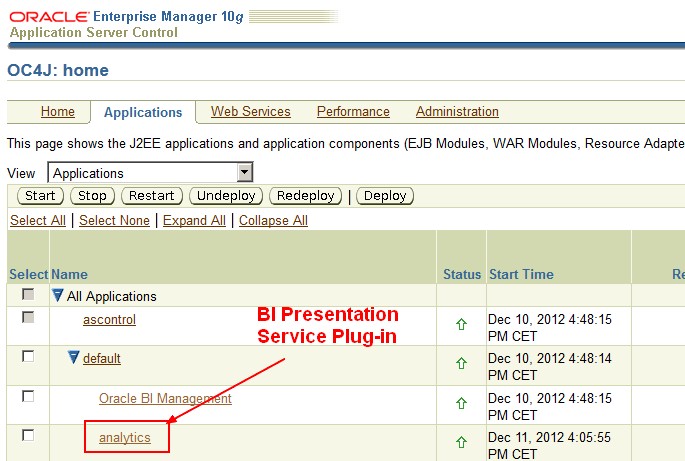Check the box for analytics application

coord(28,435)
